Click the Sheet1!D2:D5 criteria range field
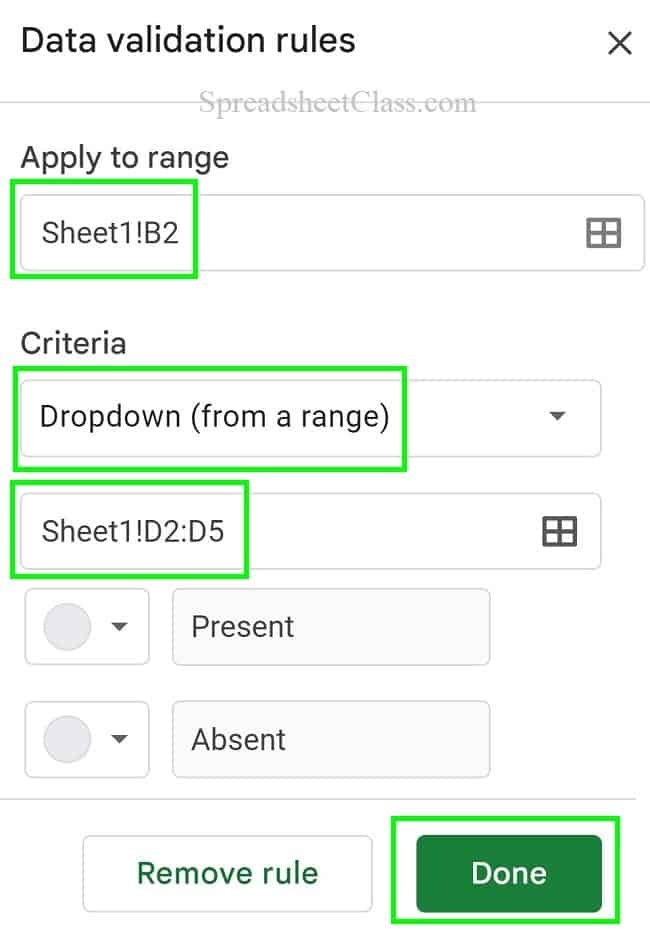 coord(310,531)
